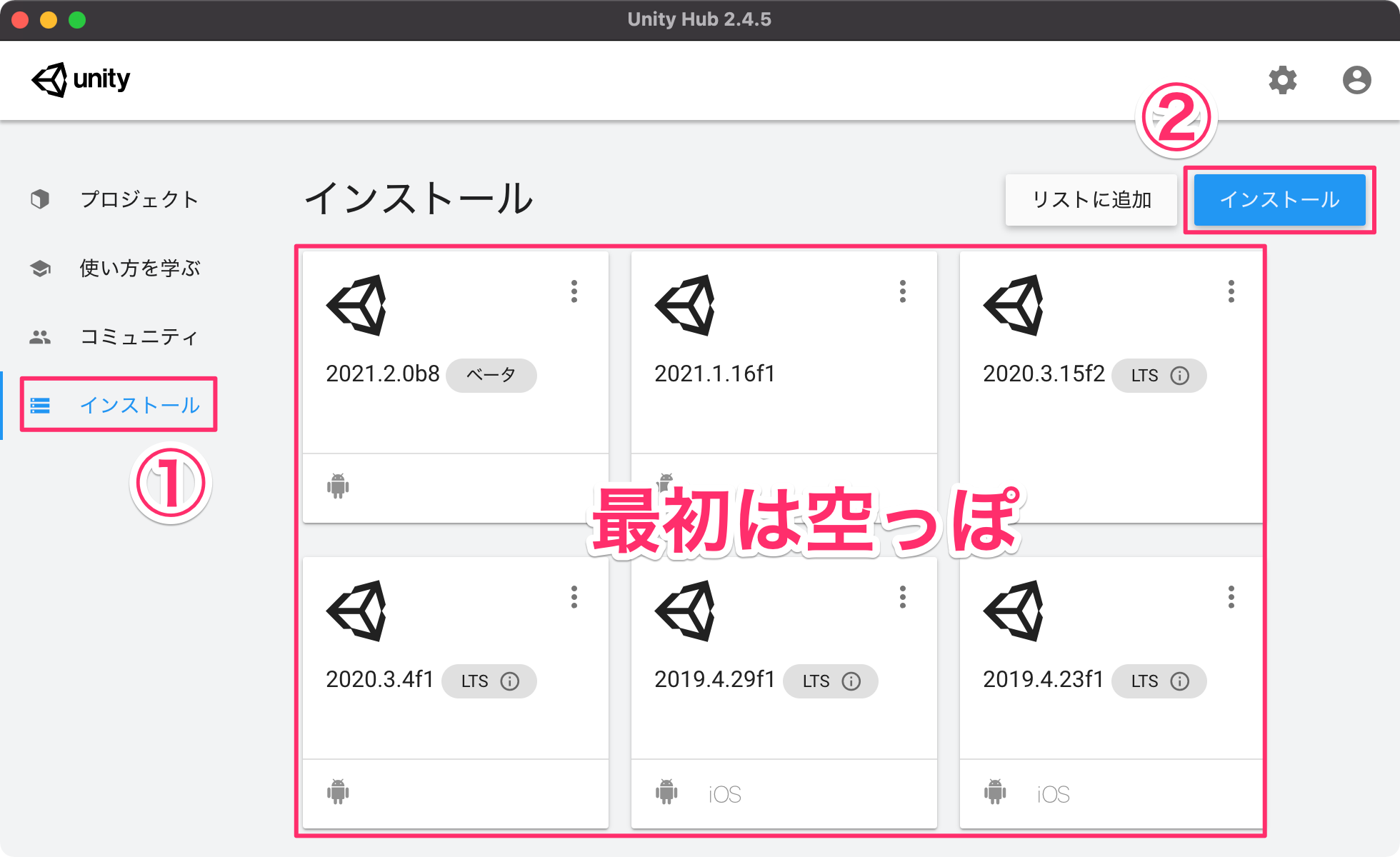Open the account profile icon
The image size is (1400, 857).
pyautogui.click(x=1356, y=80)
